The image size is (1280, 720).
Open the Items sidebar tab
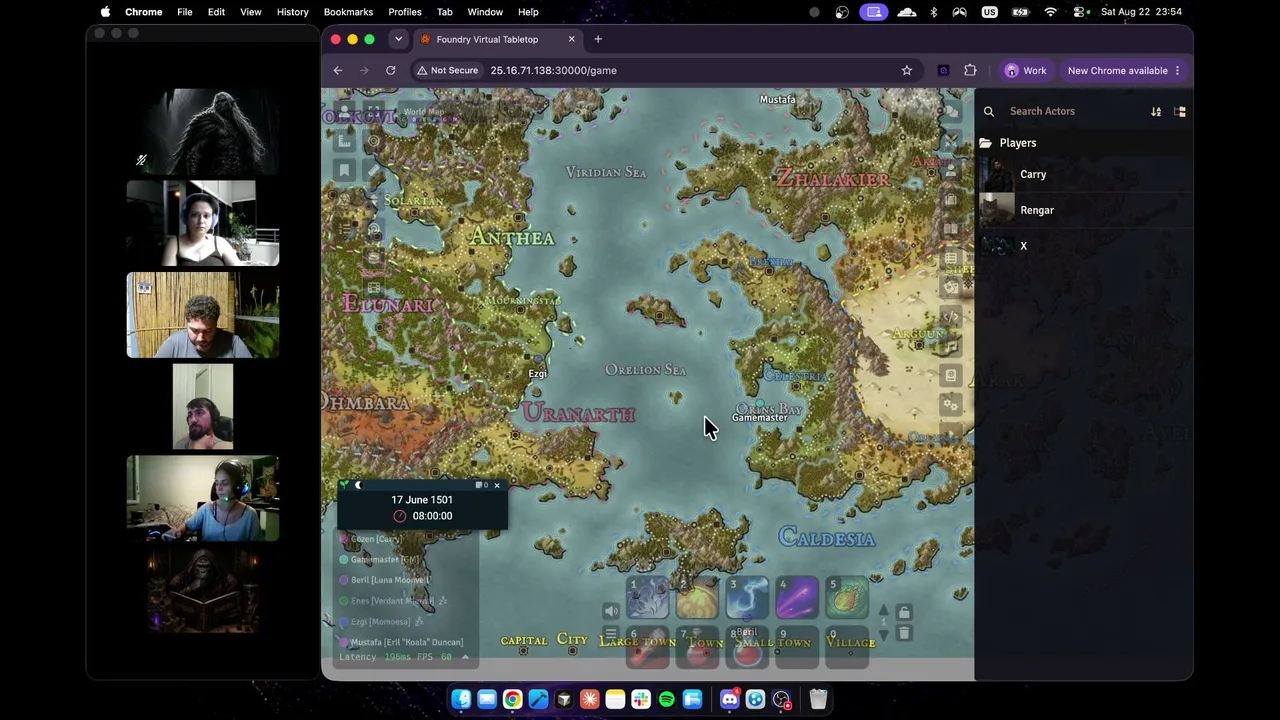tap(951, 200)
